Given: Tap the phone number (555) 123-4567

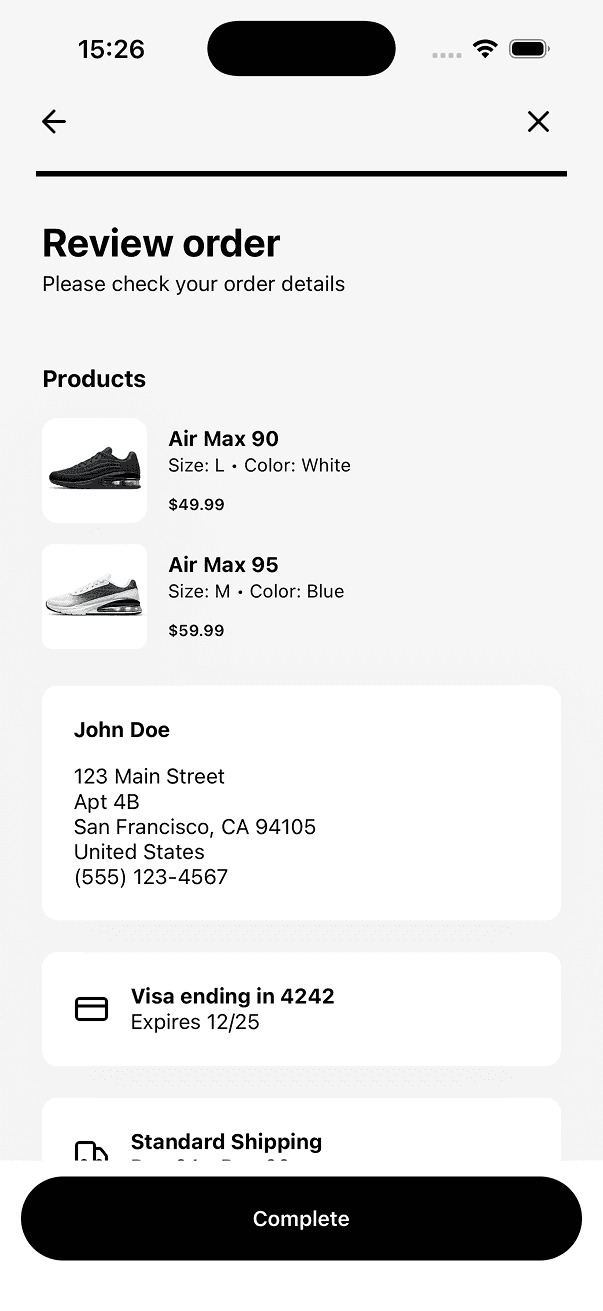Looking at the screenshot, I should point(150,877).
